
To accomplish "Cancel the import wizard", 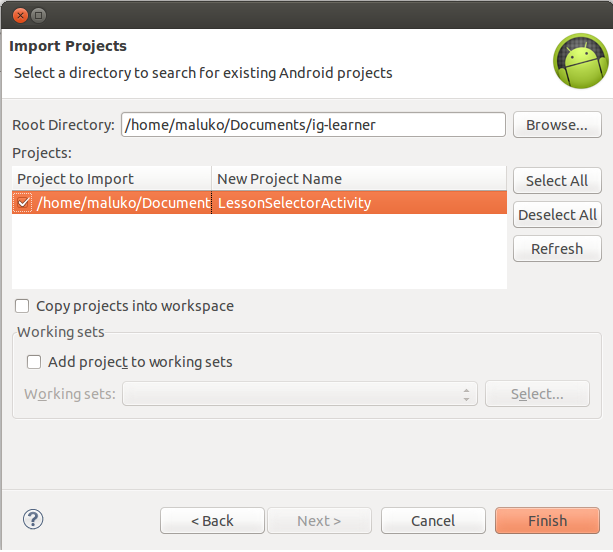I will click(433, 521).
